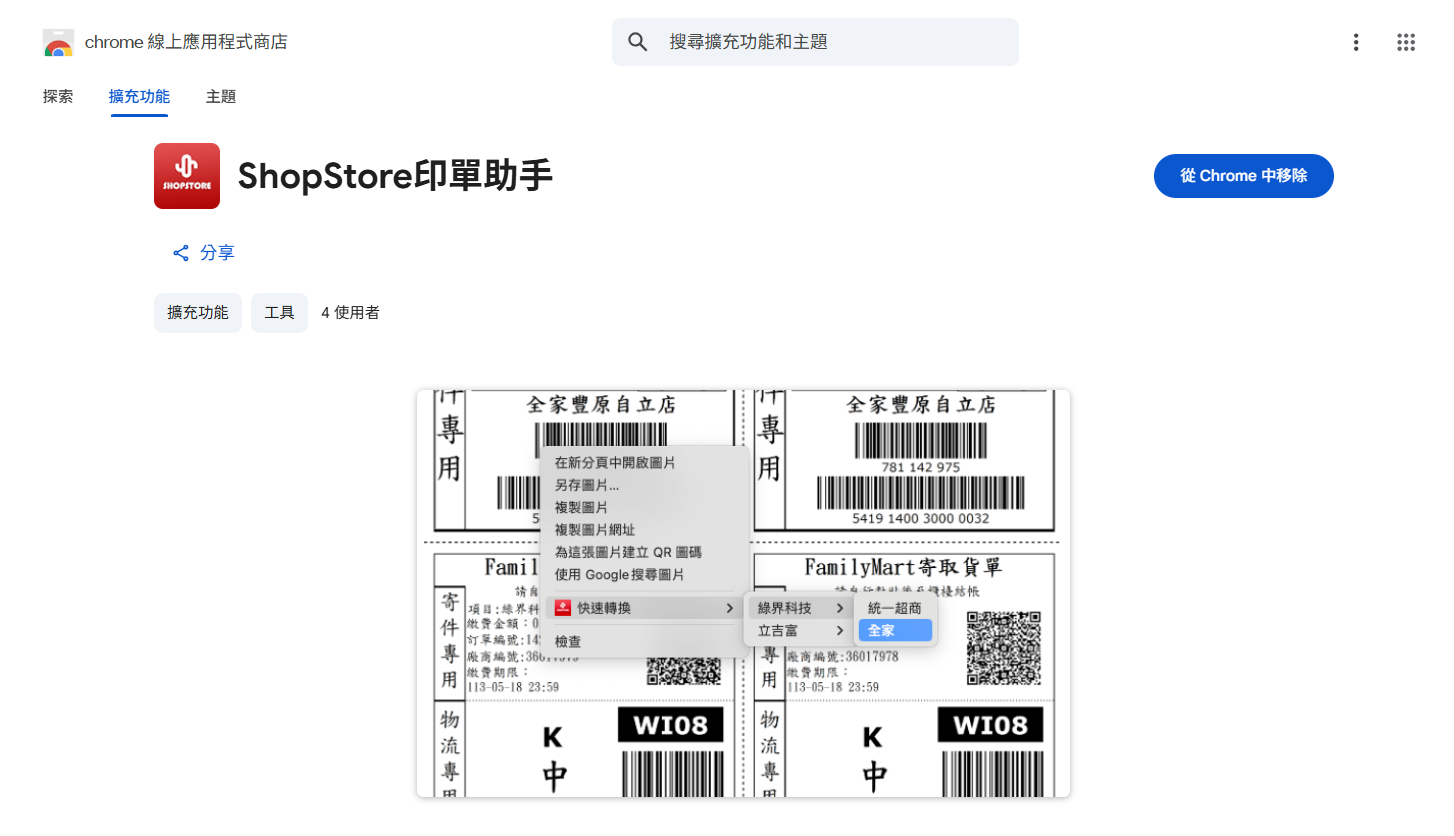The width and height of the screenshot is (1454, 836).
Task: Open the Google apps grid icon
Action: (1406, 42)
